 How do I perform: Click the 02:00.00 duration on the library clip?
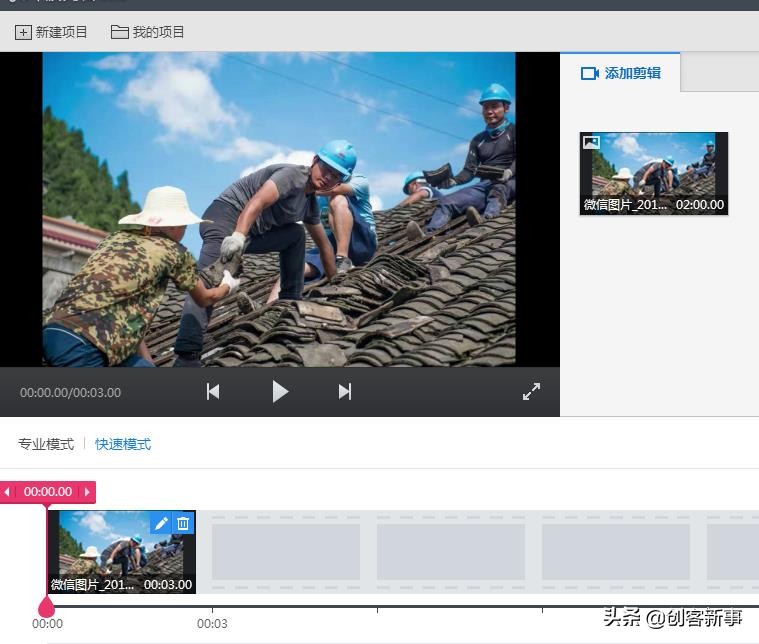[700, 205]
